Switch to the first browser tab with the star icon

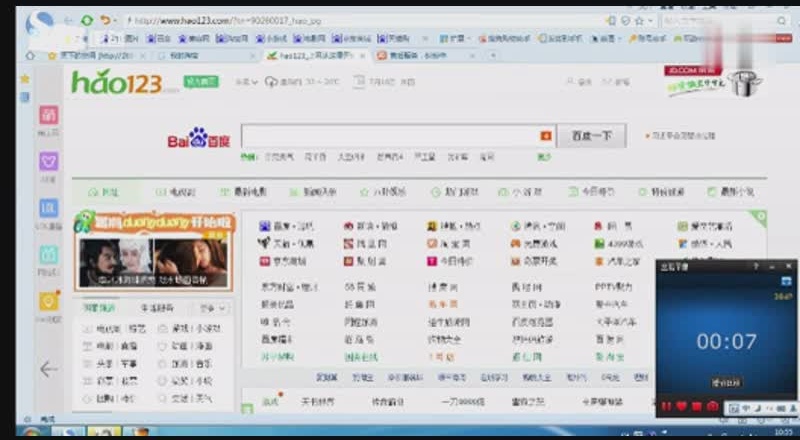pyautogui.click(x=97, y=56)
